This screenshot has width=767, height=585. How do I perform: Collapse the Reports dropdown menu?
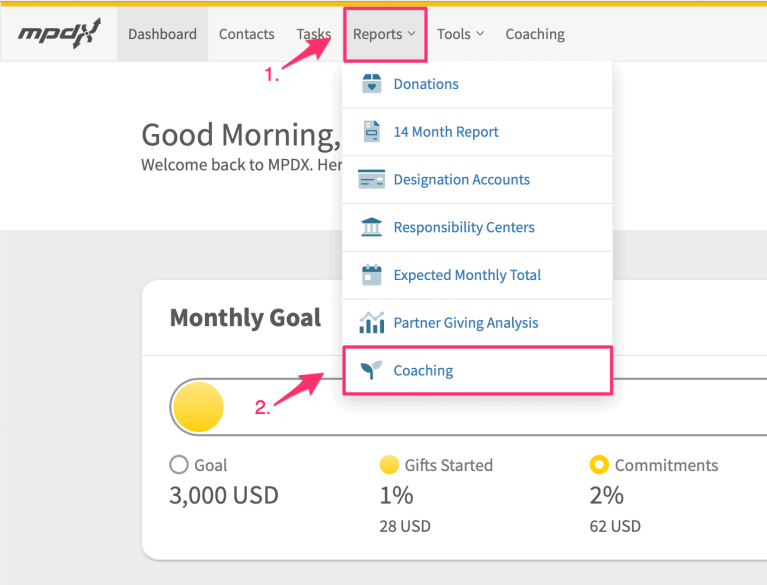(385, 34)
